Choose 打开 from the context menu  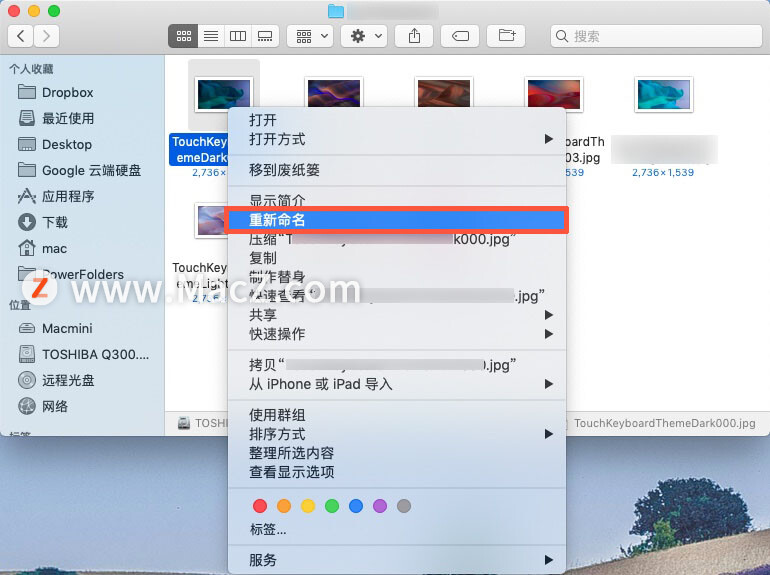pyautogui.click(x=397, y=120)
